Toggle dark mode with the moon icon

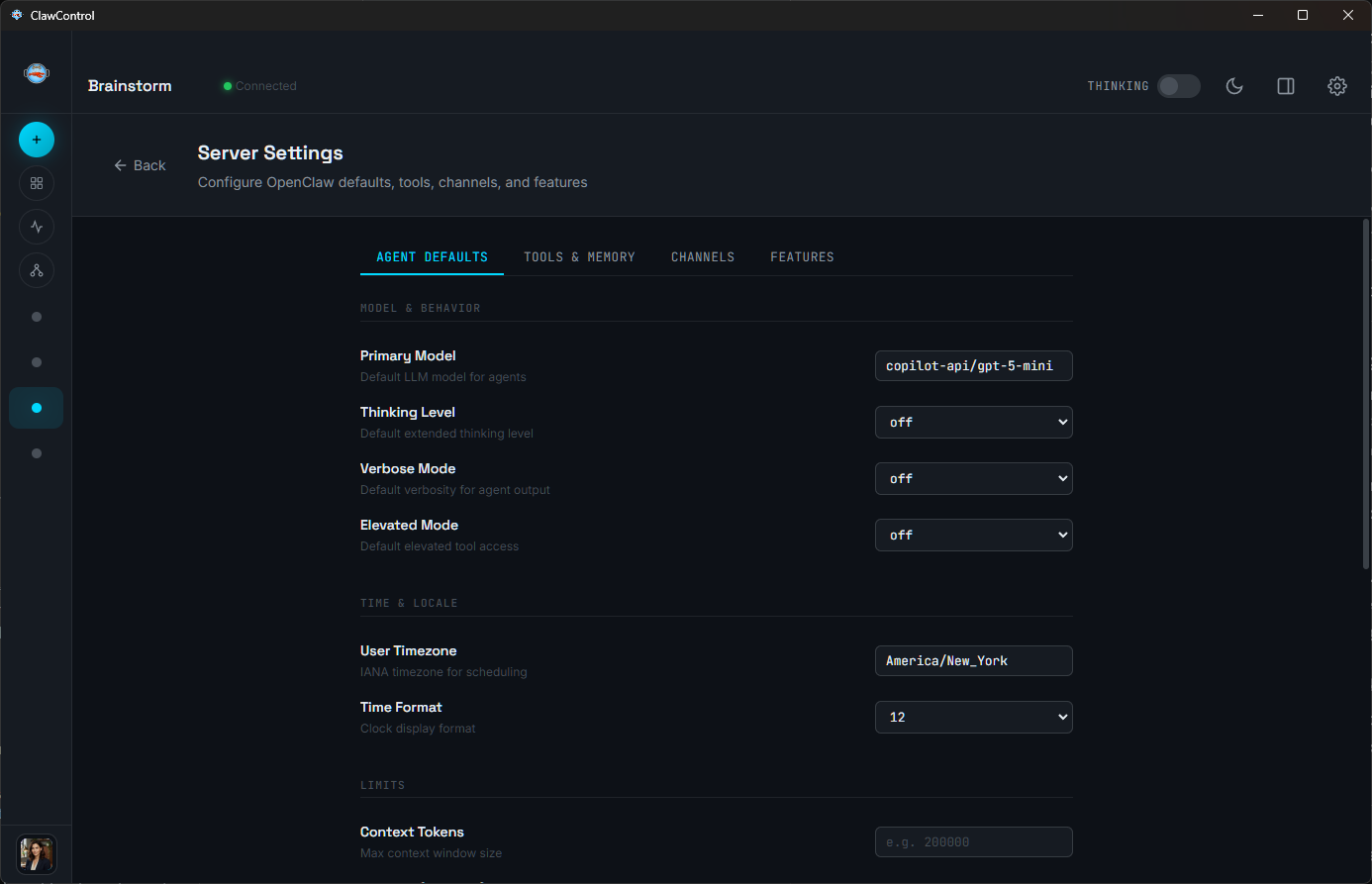(x=1234, y=86)
